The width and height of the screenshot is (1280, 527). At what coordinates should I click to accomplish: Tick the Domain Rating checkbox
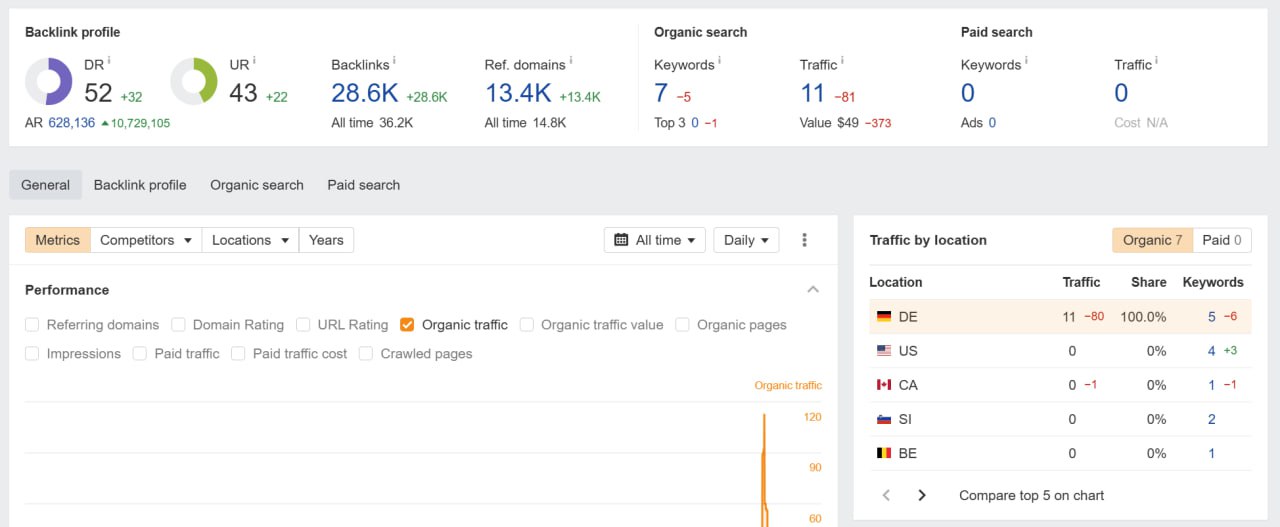pyautogui.click(x=178, y=325)
